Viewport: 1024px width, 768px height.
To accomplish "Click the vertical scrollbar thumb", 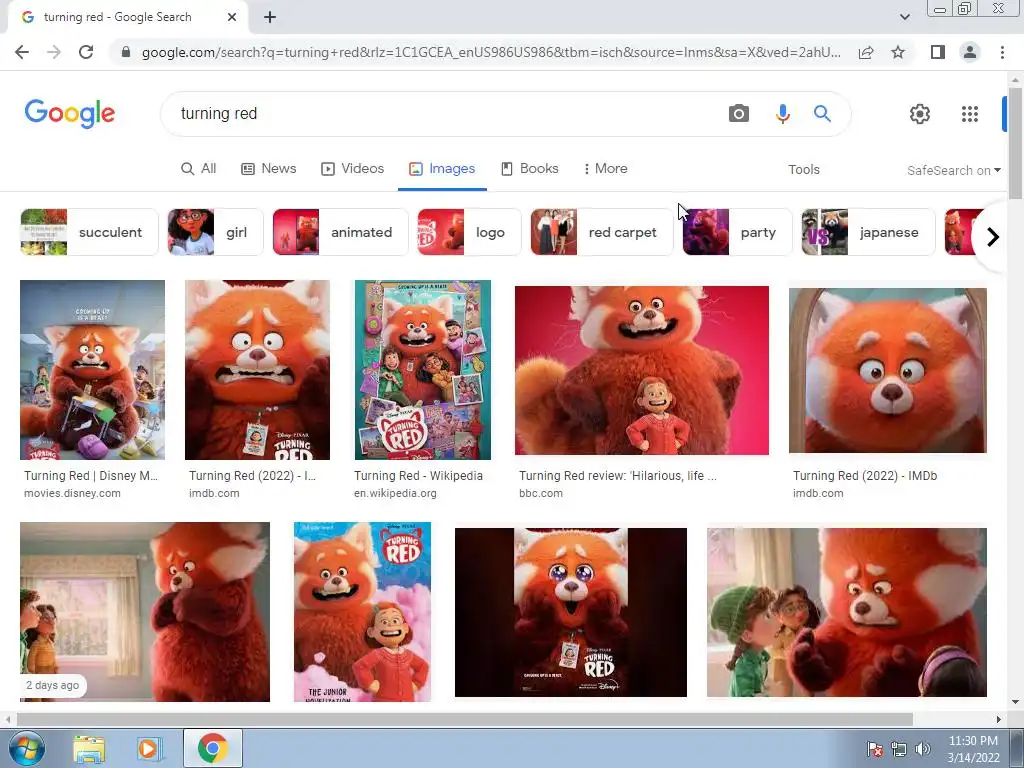I will [x=1014, y=142].
